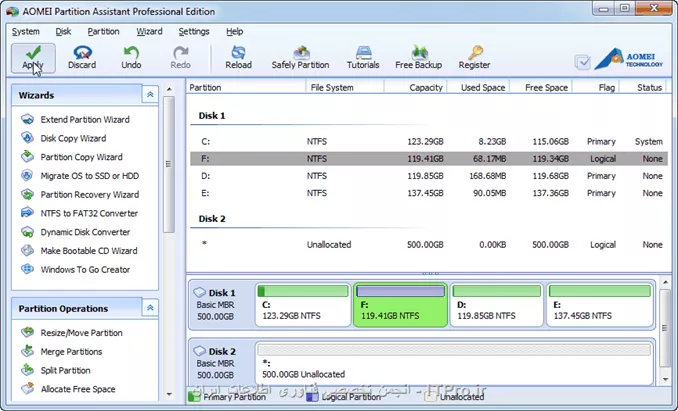This screenshot has height=411, width=678.
Task: Open Safely Partition from the toolbar
Action: tap(300, 58)
